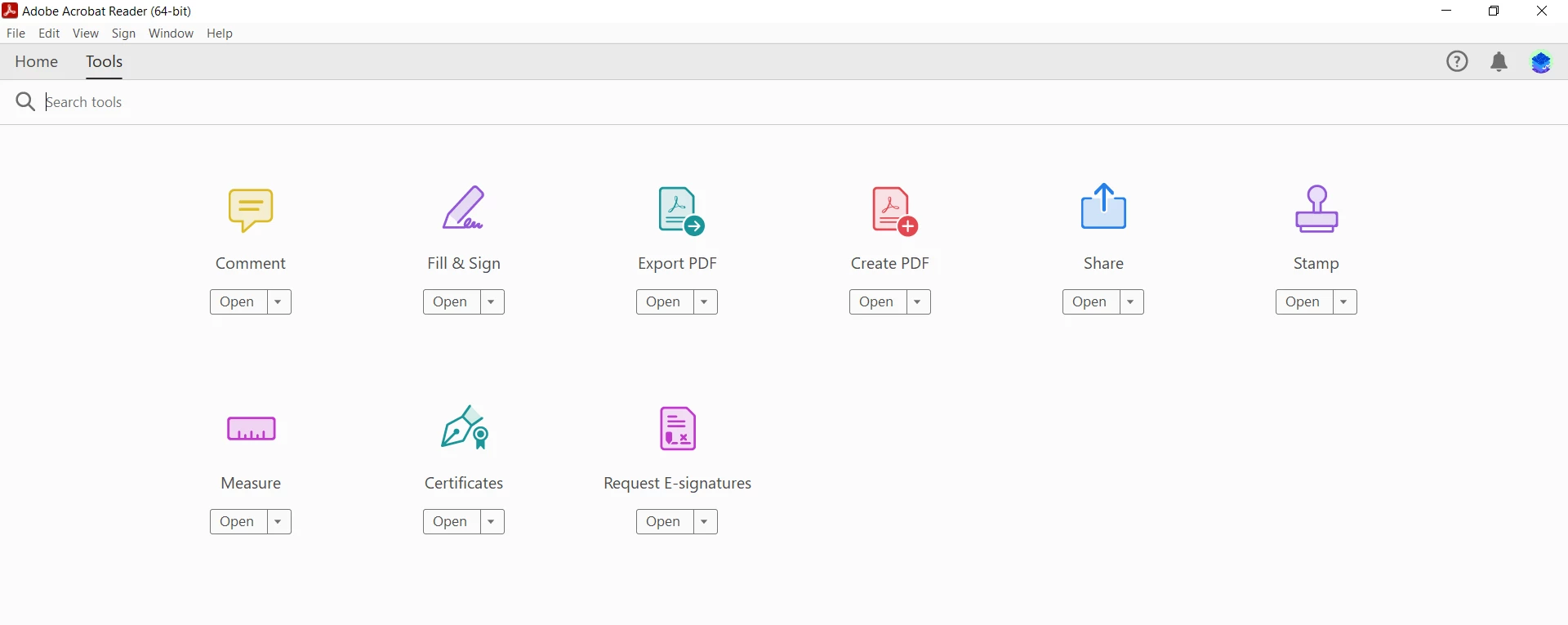Click the Request E-signatures label
Viewport: 1568px width, 625px height.
[677, 484]
